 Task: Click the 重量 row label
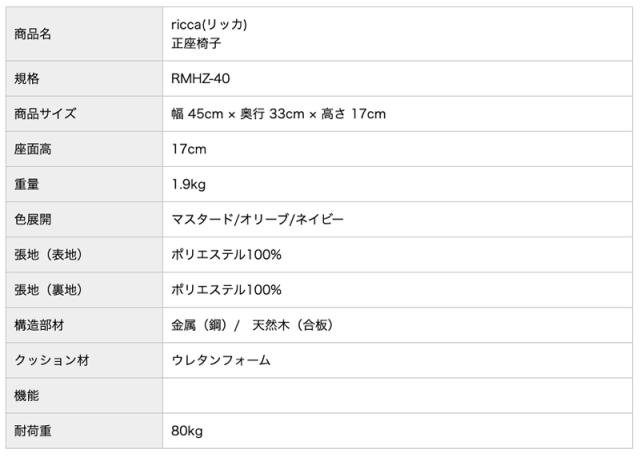tap(27, 185)
